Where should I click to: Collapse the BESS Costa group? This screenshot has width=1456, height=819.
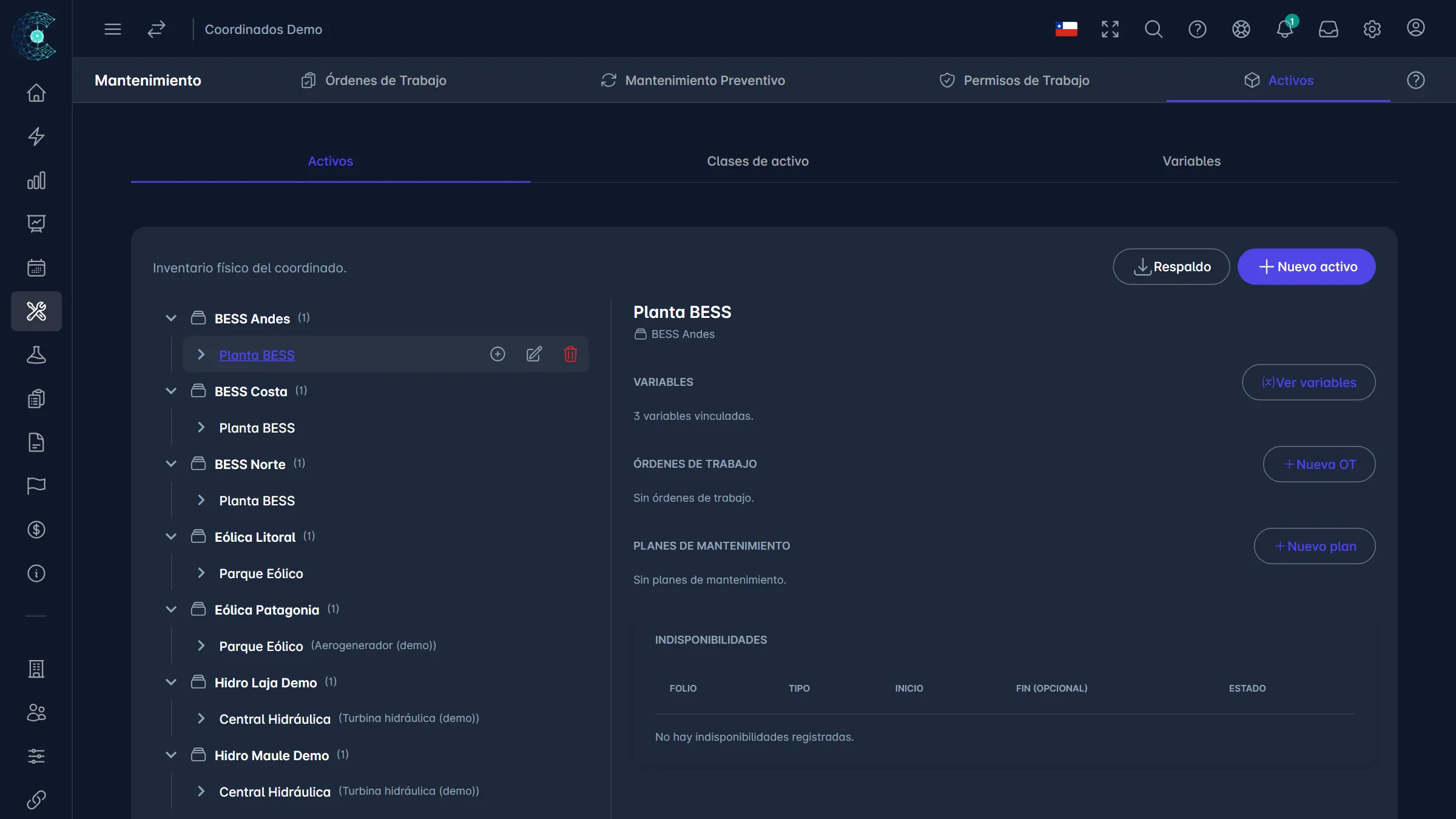[x=171, y=391]
